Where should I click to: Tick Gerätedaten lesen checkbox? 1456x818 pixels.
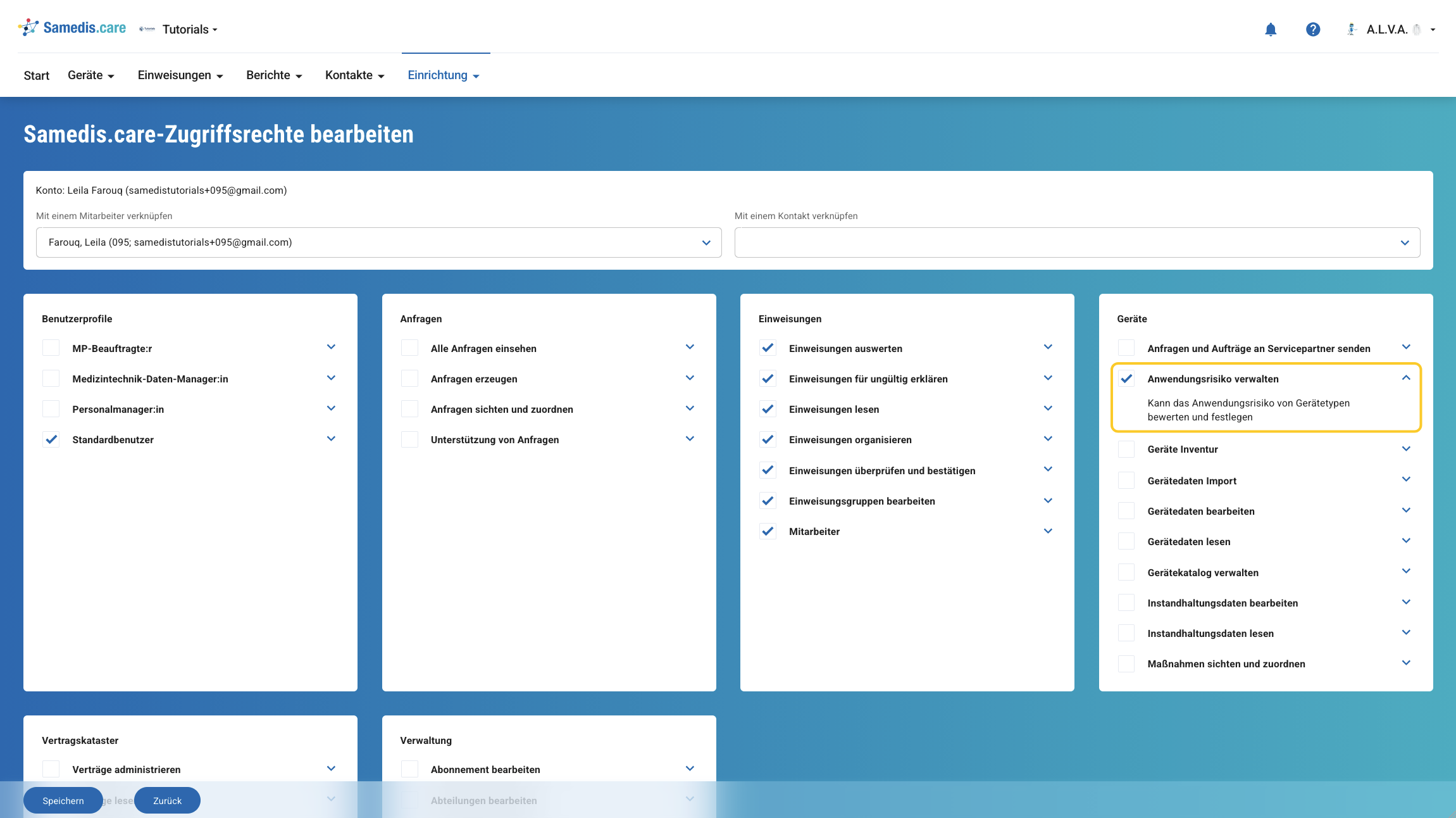pyautogui.click(x=1127, y=541)
